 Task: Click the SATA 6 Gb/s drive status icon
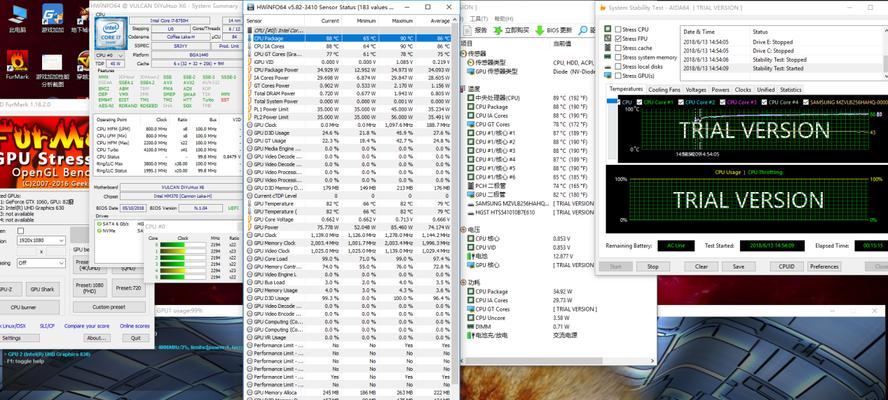[x=99, y=224]
